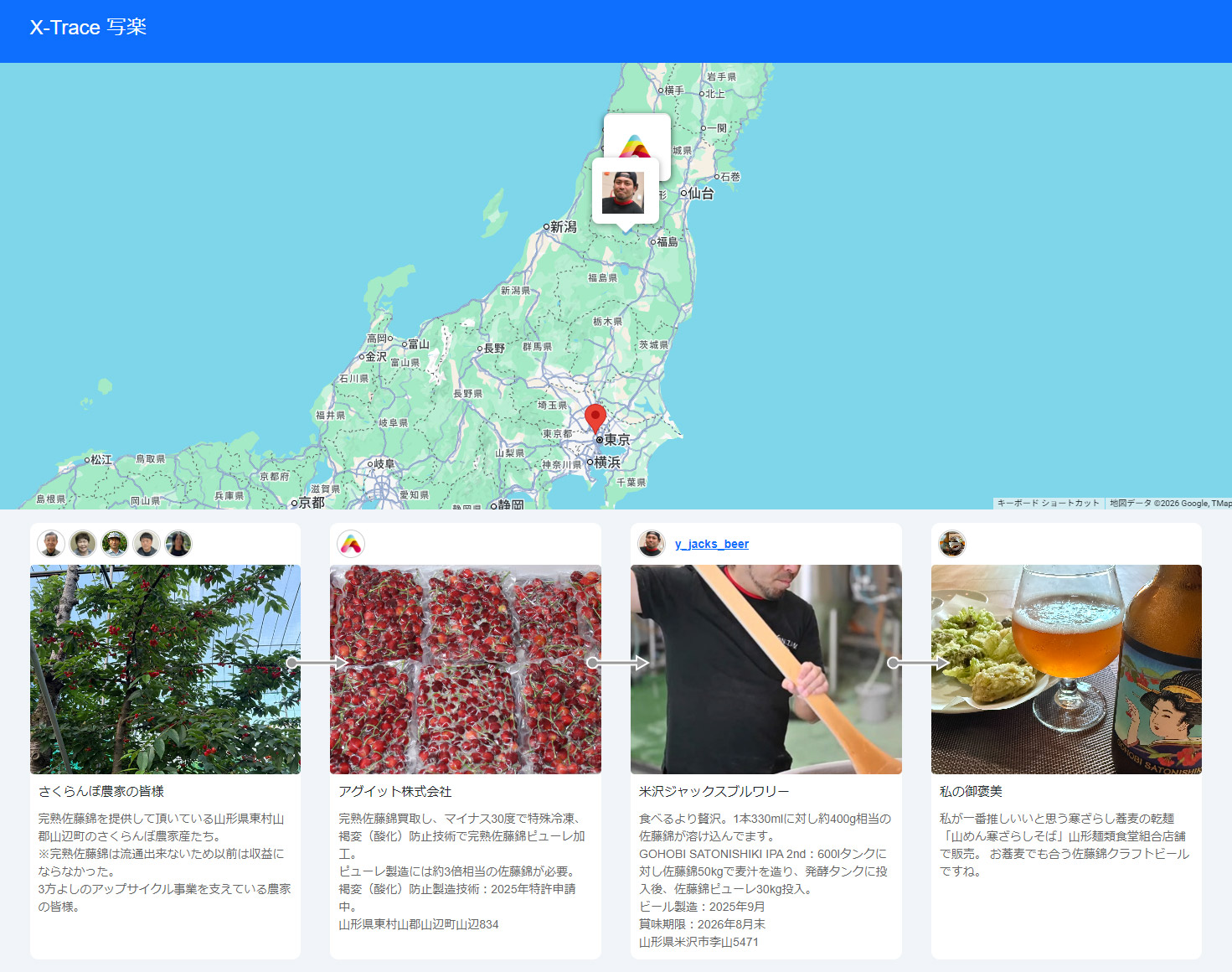Click the 米沢ジャックスブルワリー card title

click(x=714, y=791)
